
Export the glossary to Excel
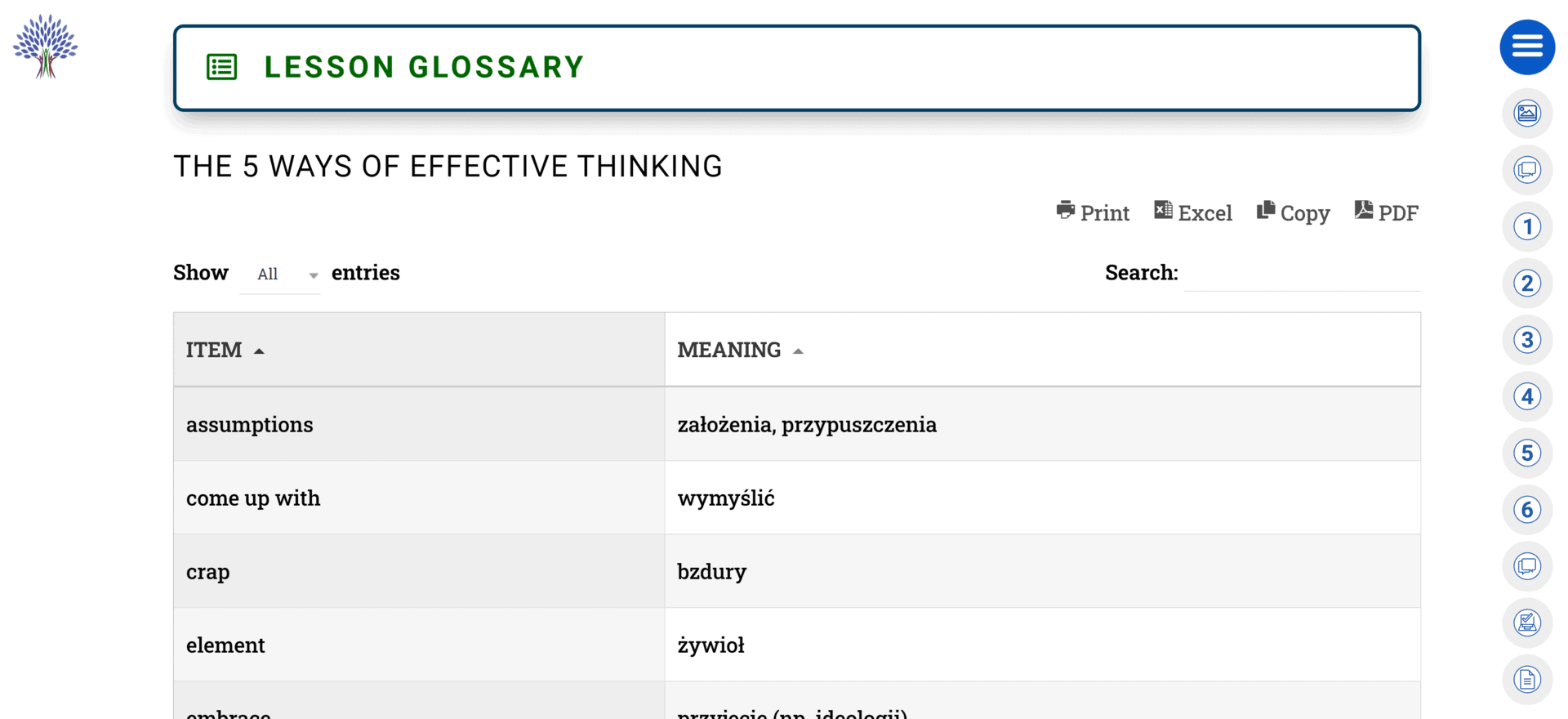(x=1192, y=212)
